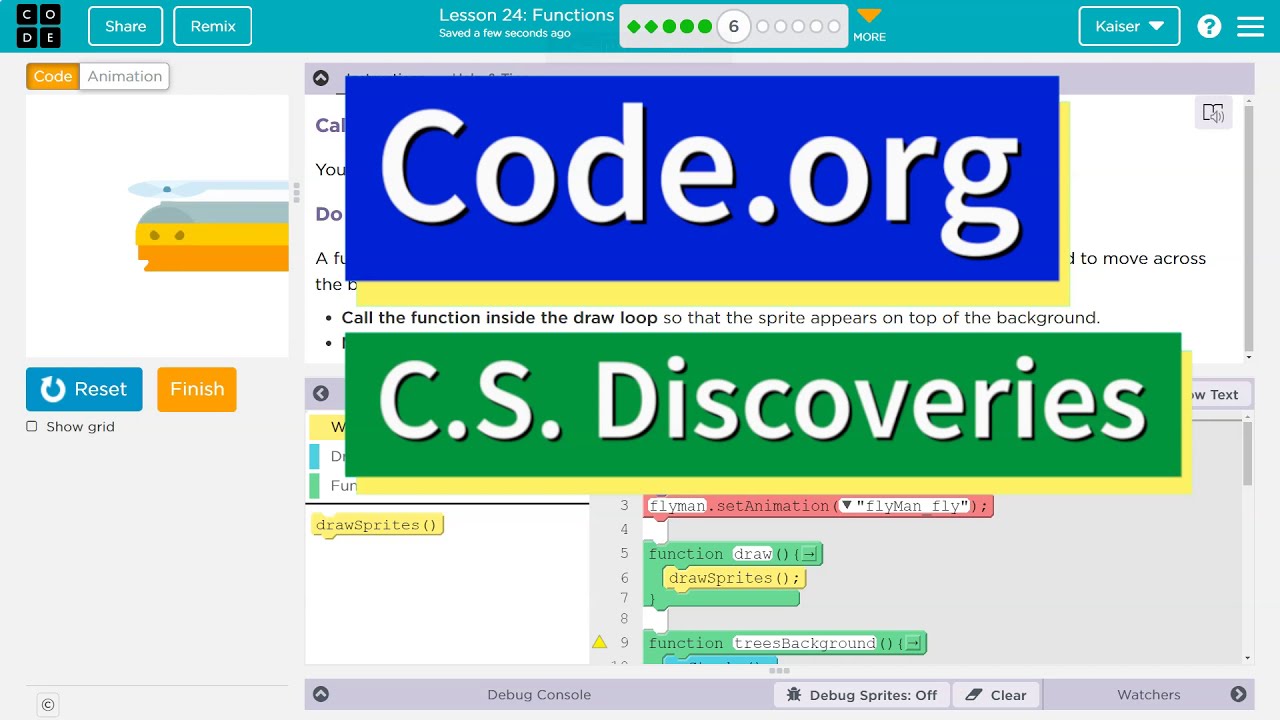Image resolution: width=1280 pixels, height=720 pixels.
Task: Click the arrow button on function draw block
Action: (808, 554)
